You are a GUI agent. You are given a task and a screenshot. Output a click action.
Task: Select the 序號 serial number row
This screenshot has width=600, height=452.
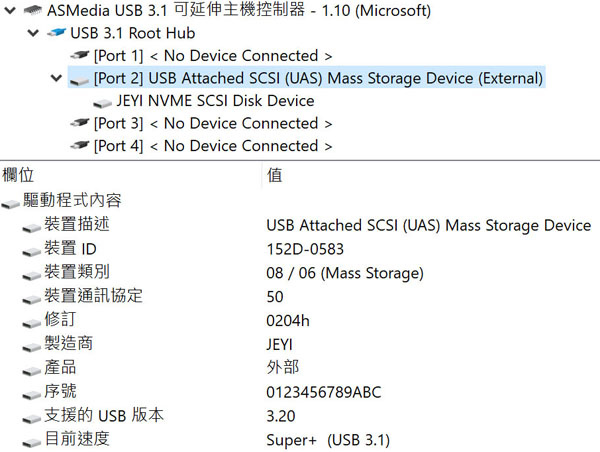click(x=300, y=392)
